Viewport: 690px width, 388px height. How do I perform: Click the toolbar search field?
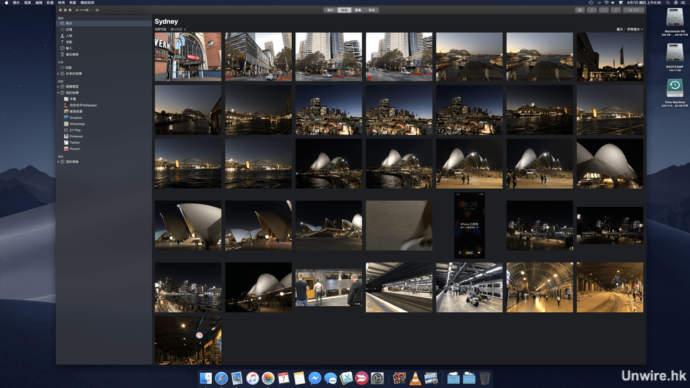coord(633,10)
